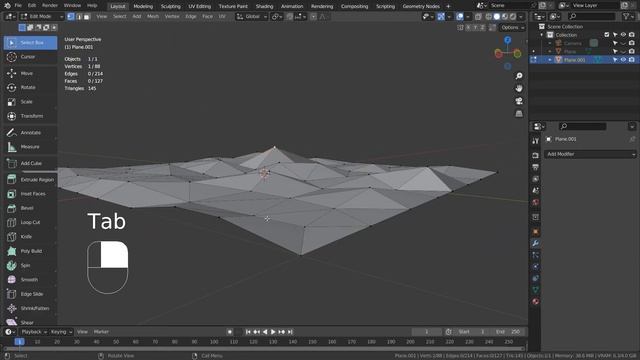Image resolution: width=640 pixels, height=360 pixels.
Task: Toggle visibility eye of Collection
Action: (x=623, y=35)
